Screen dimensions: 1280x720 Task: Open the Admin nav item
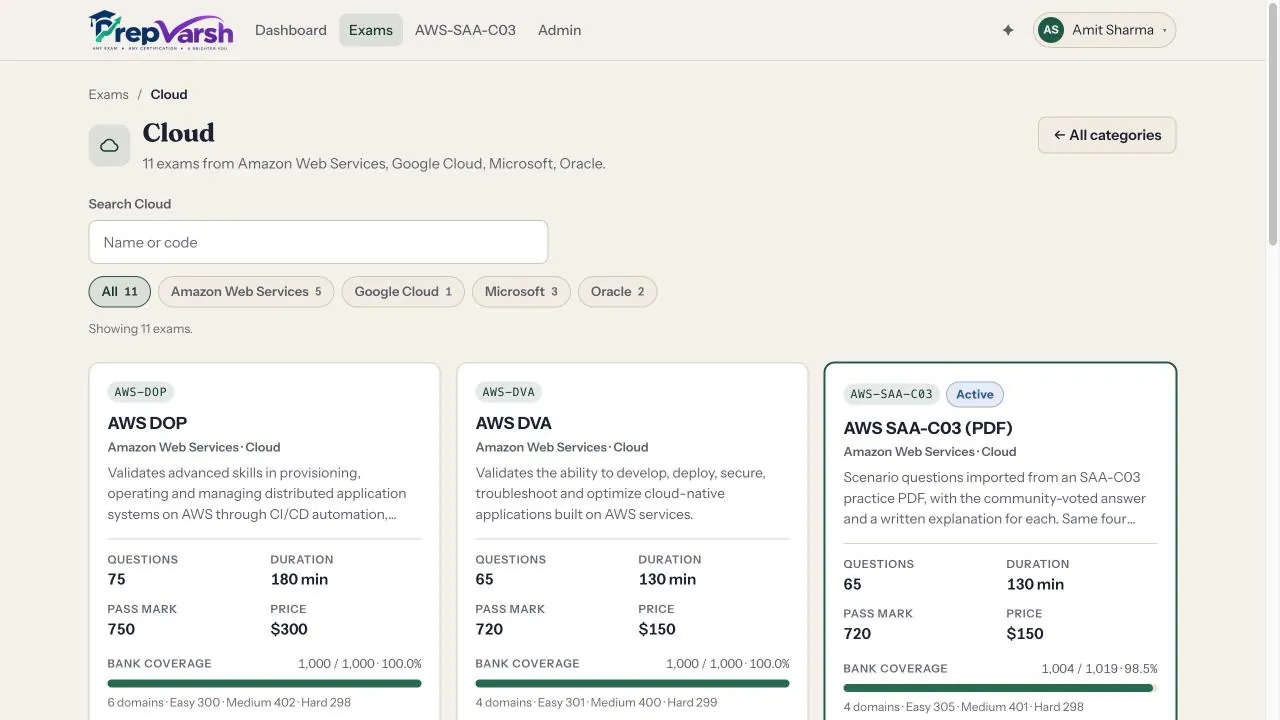(x=559, y=30)
